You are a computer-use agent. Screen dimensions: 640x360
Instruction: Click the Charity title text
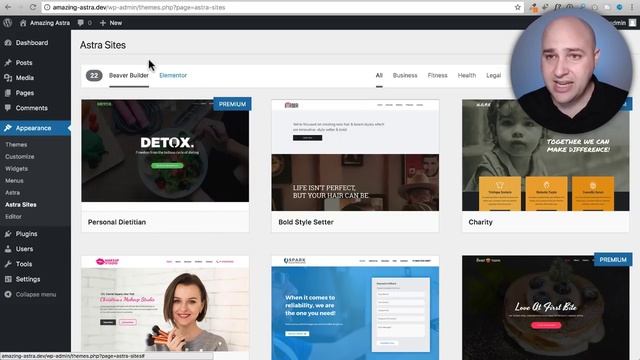480,222
